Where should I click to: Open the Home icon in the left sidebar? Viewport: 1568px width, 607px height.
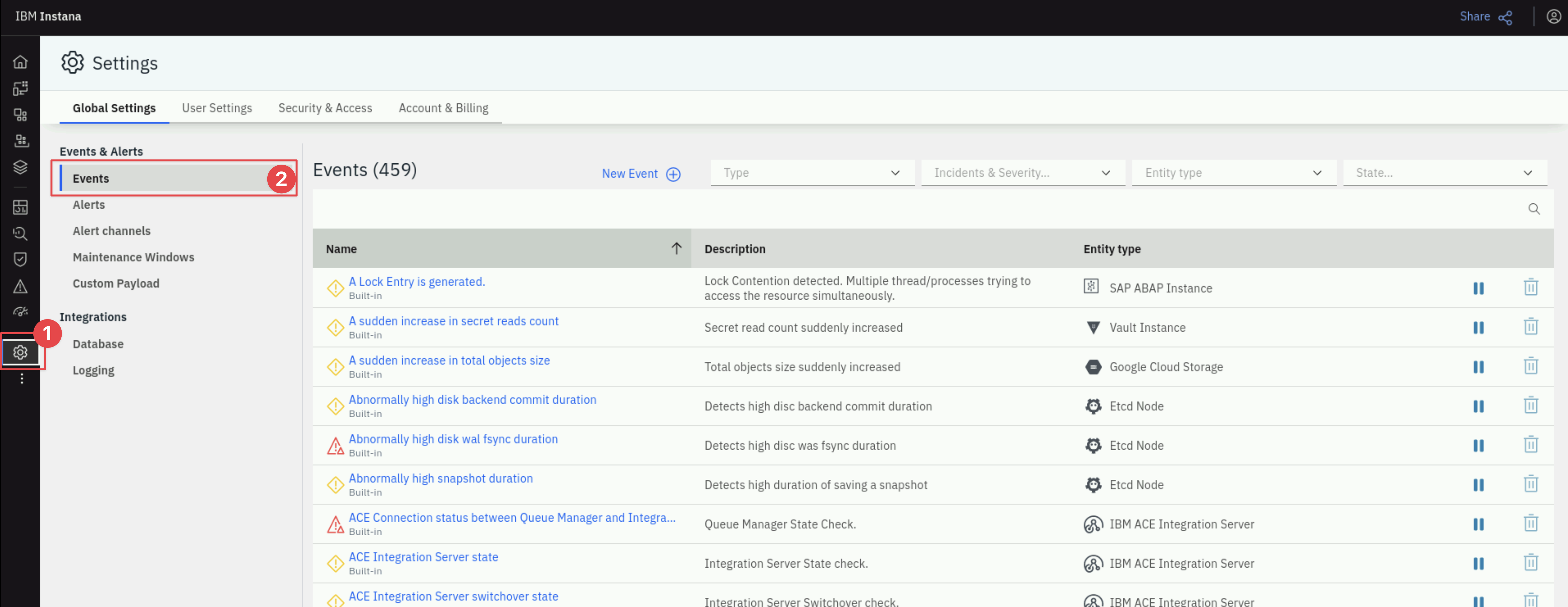(x=20, y=62)
